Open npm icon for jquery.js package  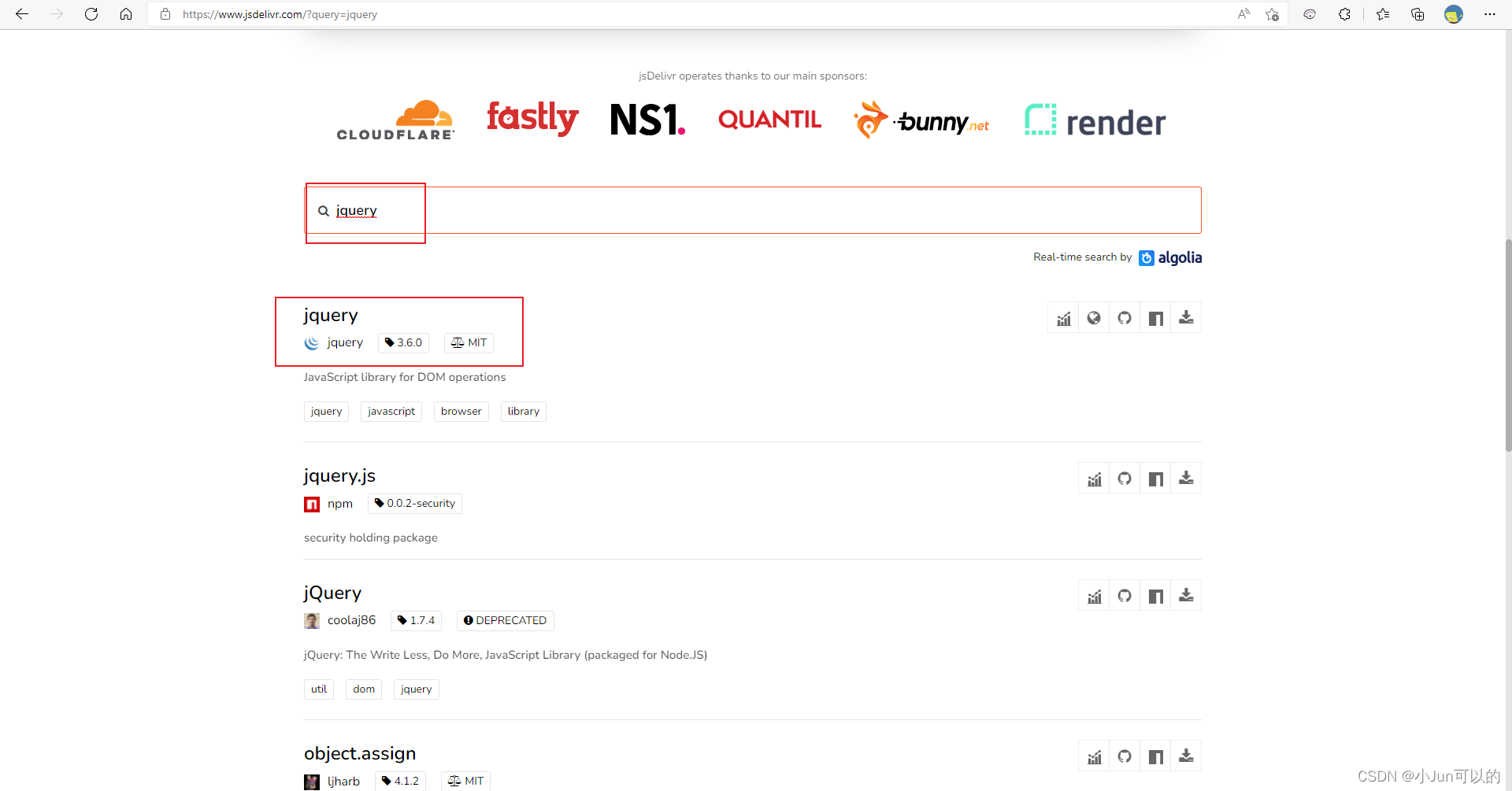coord(1155,479)
